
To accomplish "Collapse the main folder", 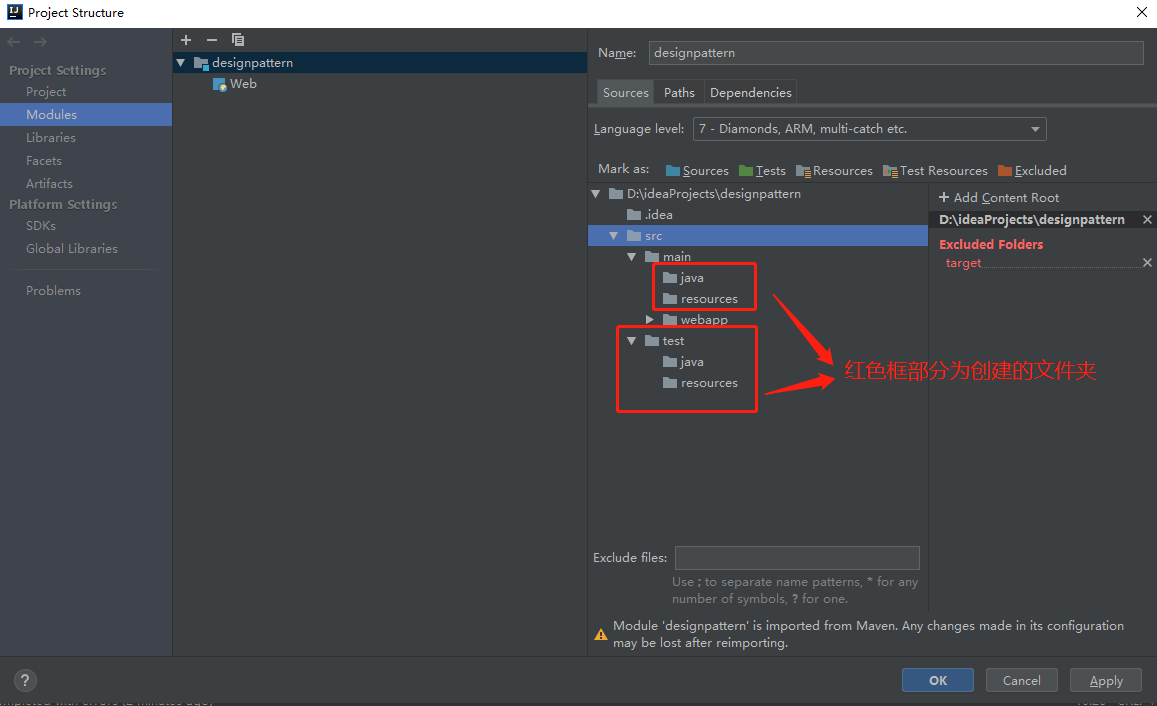I will pyautogui.click(x=632, y=257).
